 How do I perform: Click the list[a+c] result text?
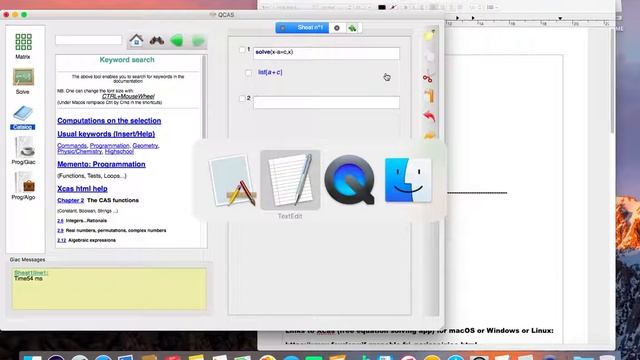coord(270,72)
